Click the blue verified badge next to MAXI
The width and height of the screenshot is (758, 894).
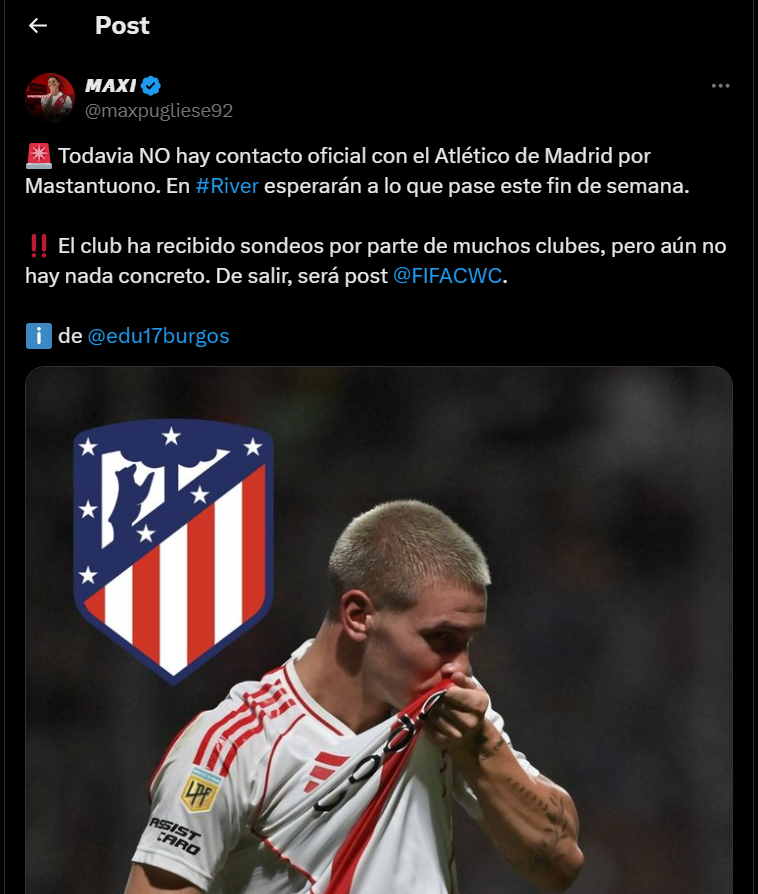click(x=151, y=86)
